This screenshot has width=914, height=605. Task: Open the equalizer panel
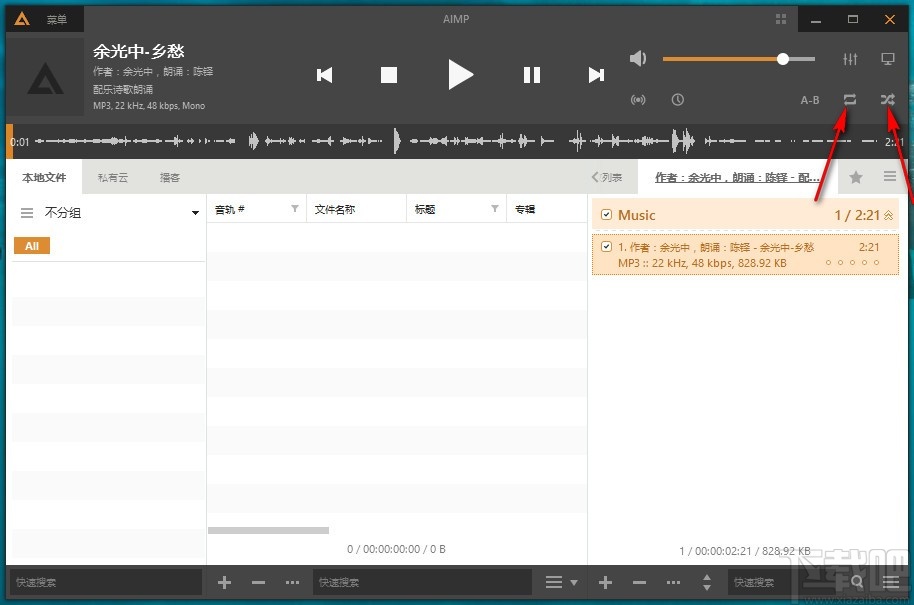tap(850, 59)
